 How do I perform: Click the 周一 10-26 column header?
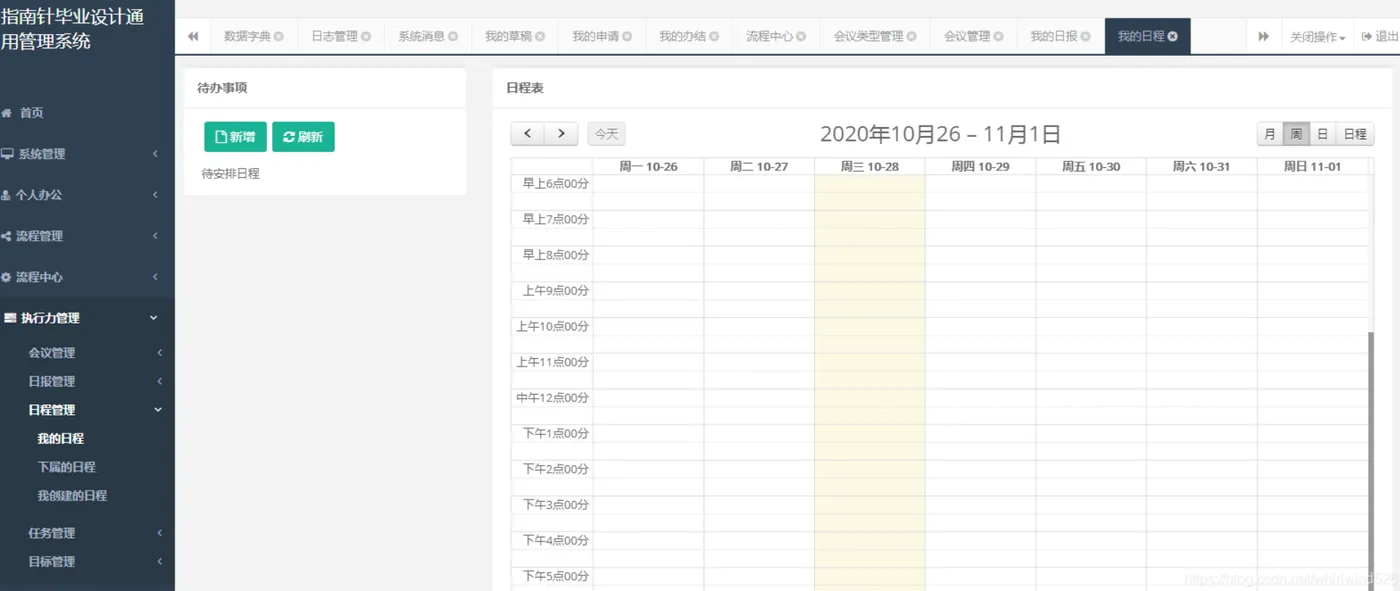(648, 166)
